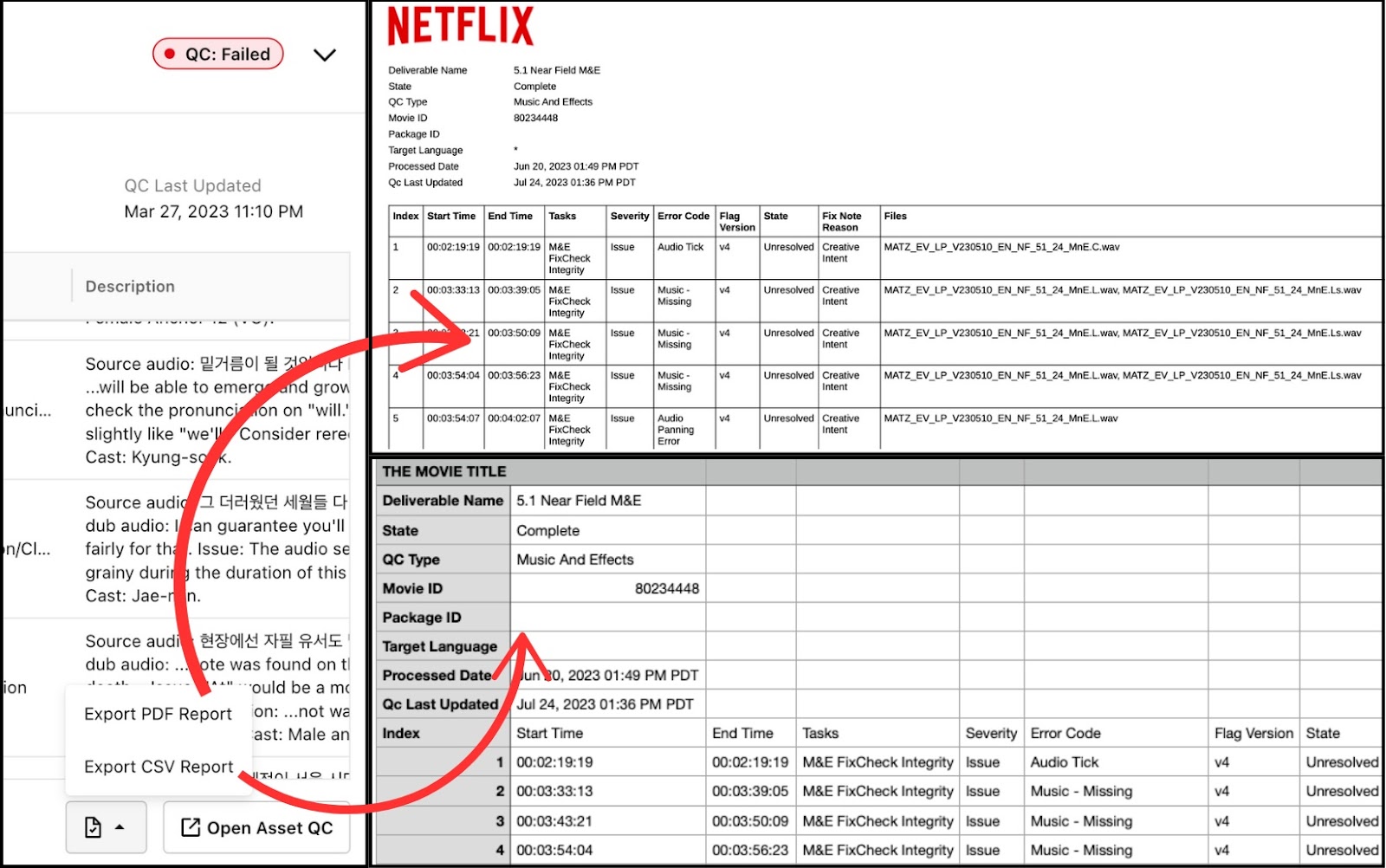The width and height of the screenshot is (1386, 868).
Task: Select spreadsheet Start Time cell 00:03:54:04
Action: click(x=608, y=850)
